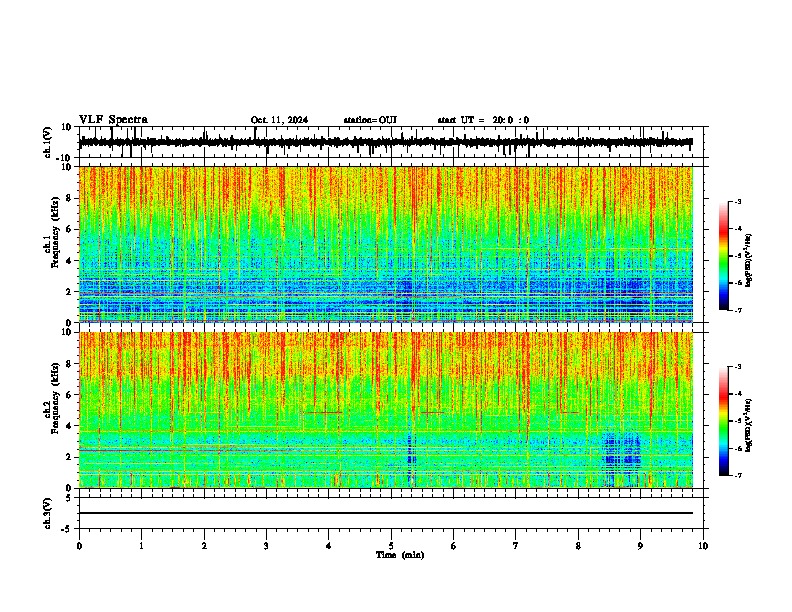
Task: Click the '4' tick on ch.1 frequency axis
Action: click(70, 261)
